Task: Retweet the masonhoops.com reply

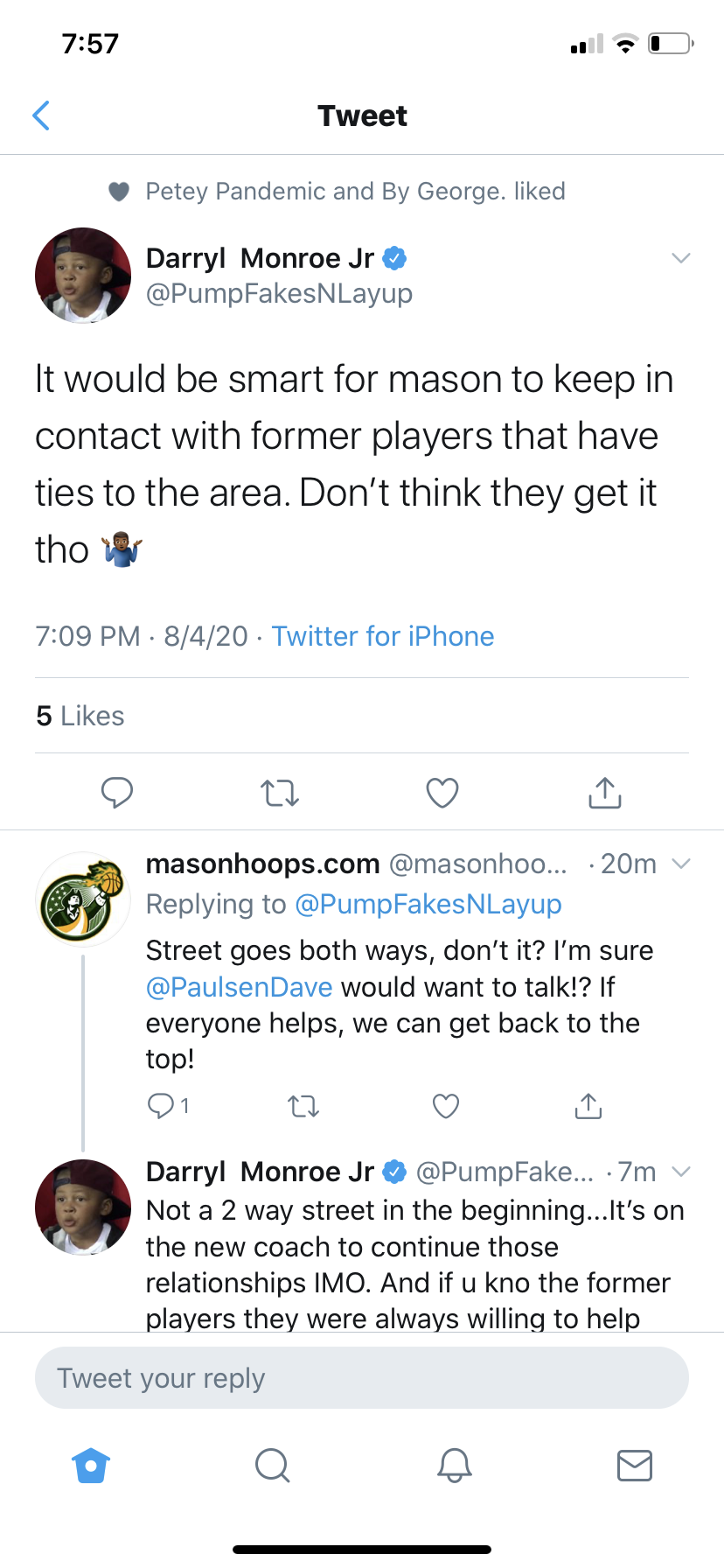Action: click(304, 1107)
